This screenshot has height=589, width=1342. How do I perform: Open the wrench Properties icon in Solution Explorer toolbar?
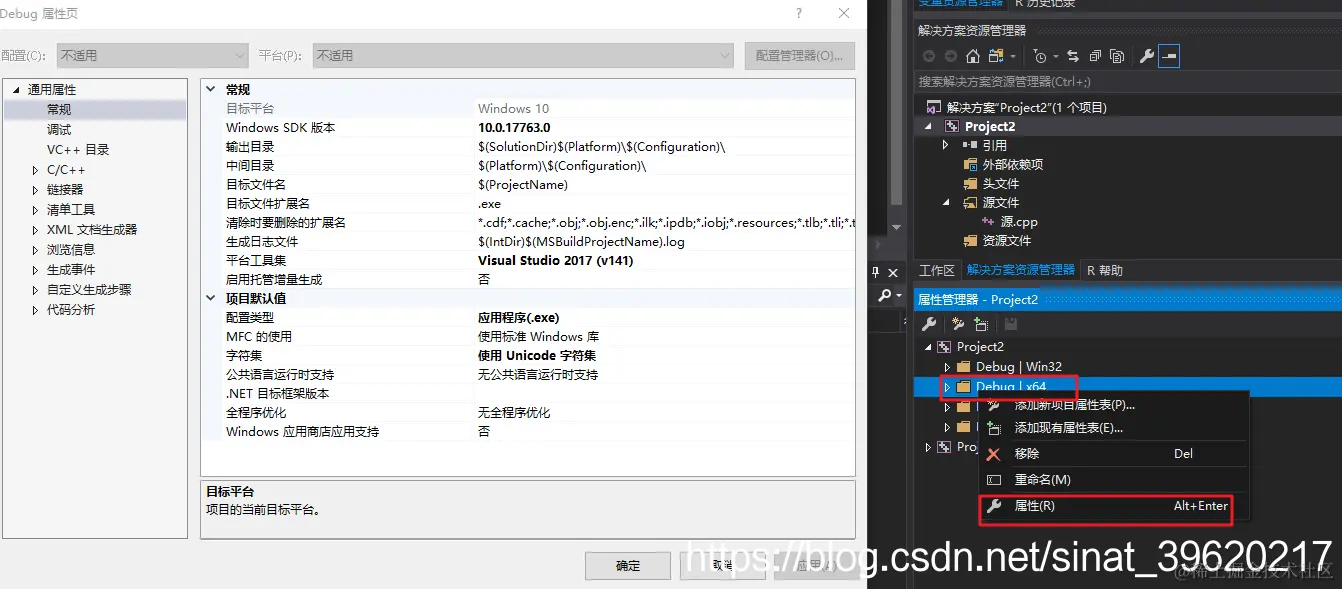coord(1147,56)
